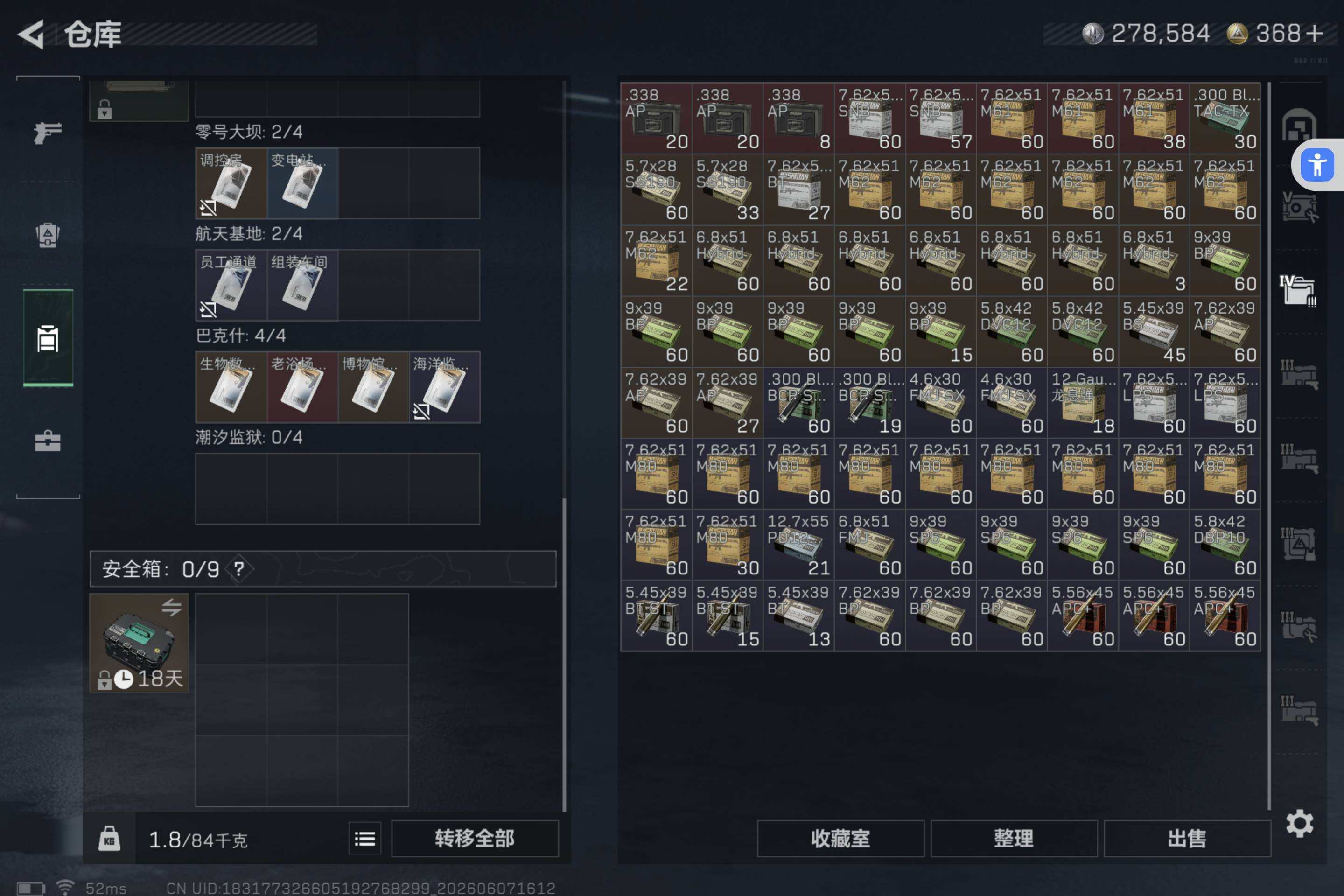Select the 生物数 keycard

231,387
